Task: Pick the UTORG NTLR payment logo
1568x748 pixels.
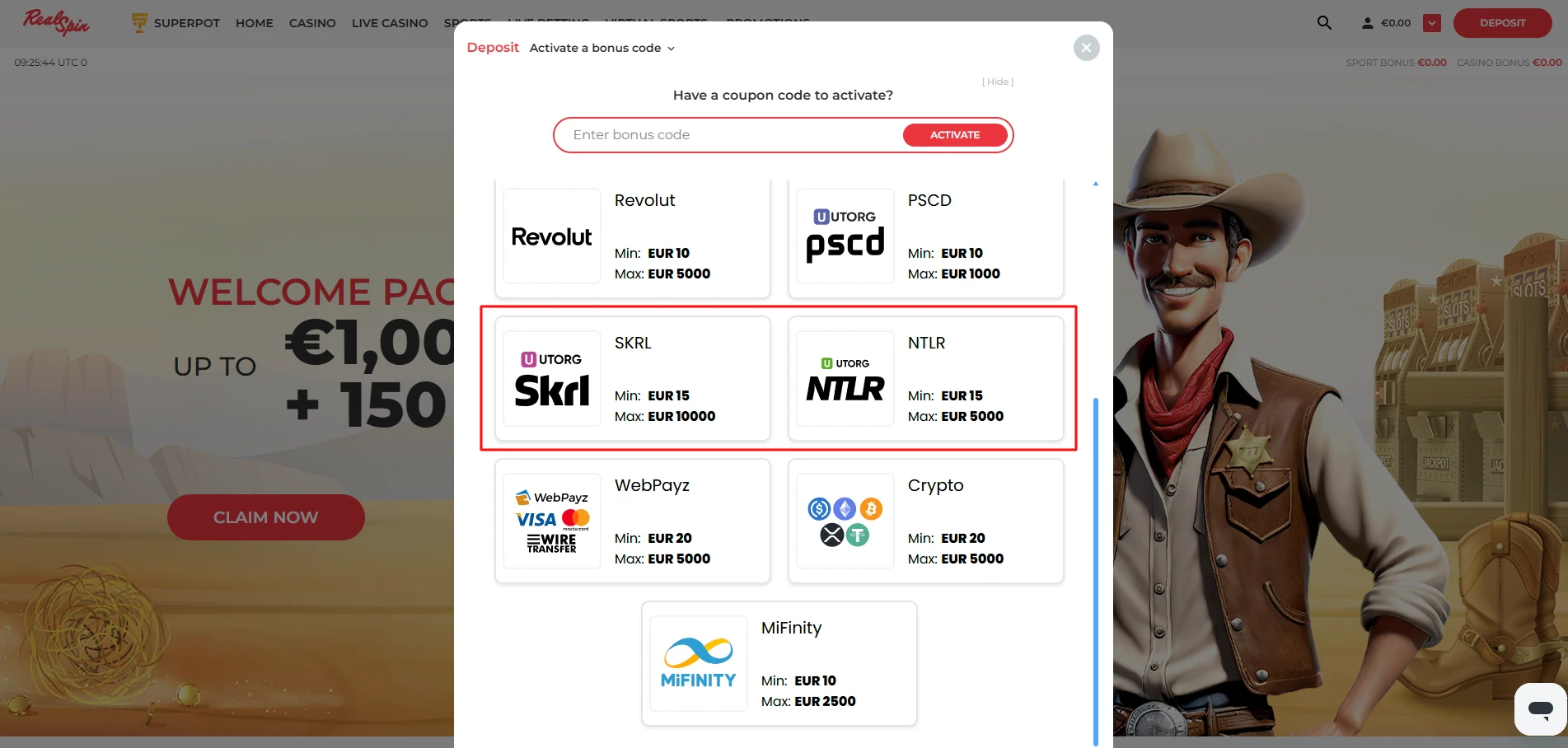Action: click(x=845, y=379)
